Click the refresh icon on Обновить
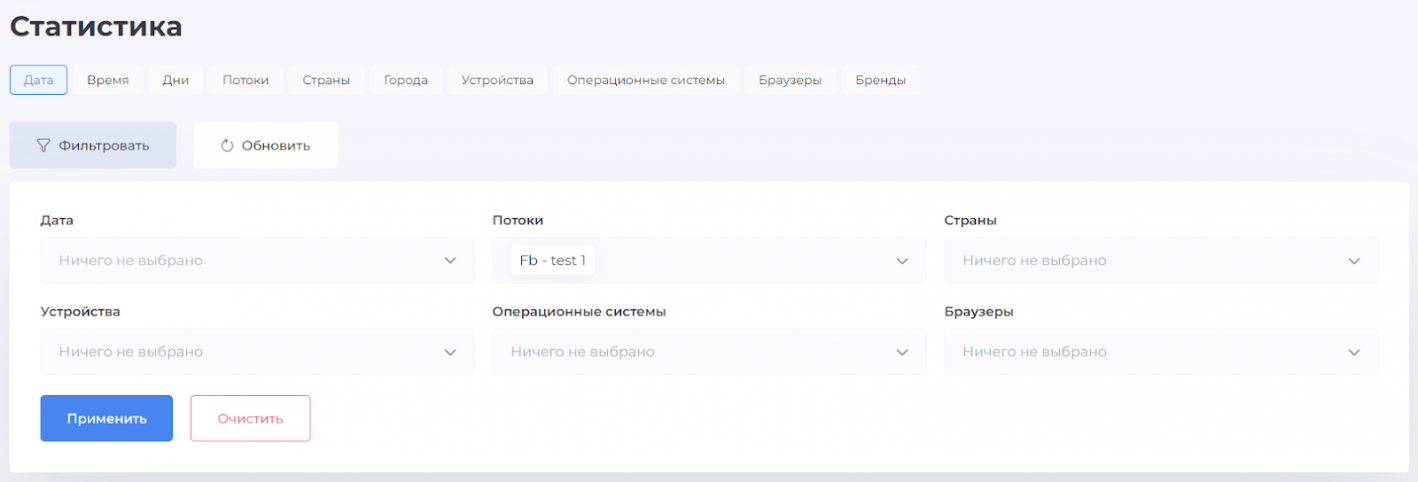1418x482 pixels. pyautogui.click(x=227, y=145)
